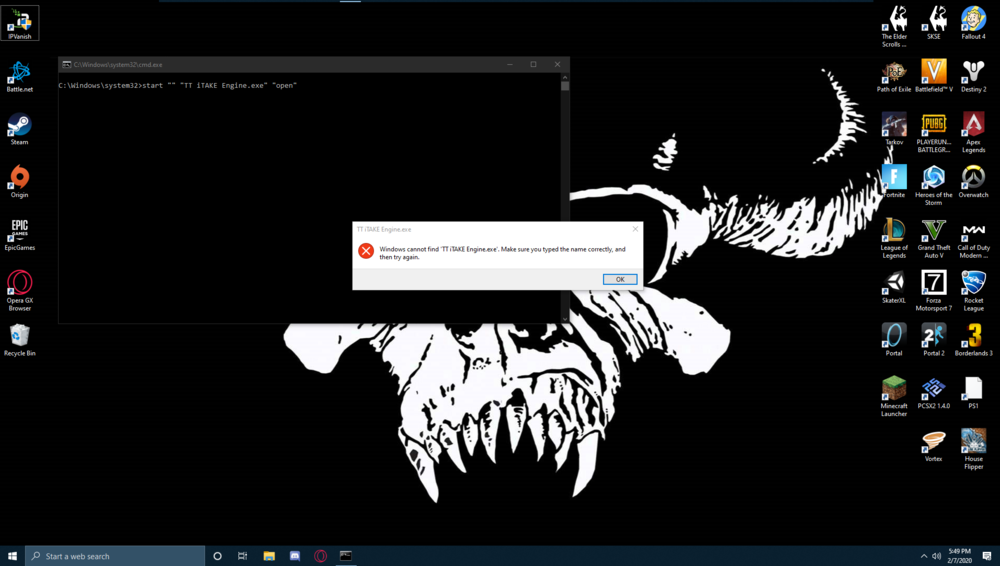The width and height of the screenshot is (1000, 566).
Task: Show hidden system tray icons
Action: coord(923,556)
